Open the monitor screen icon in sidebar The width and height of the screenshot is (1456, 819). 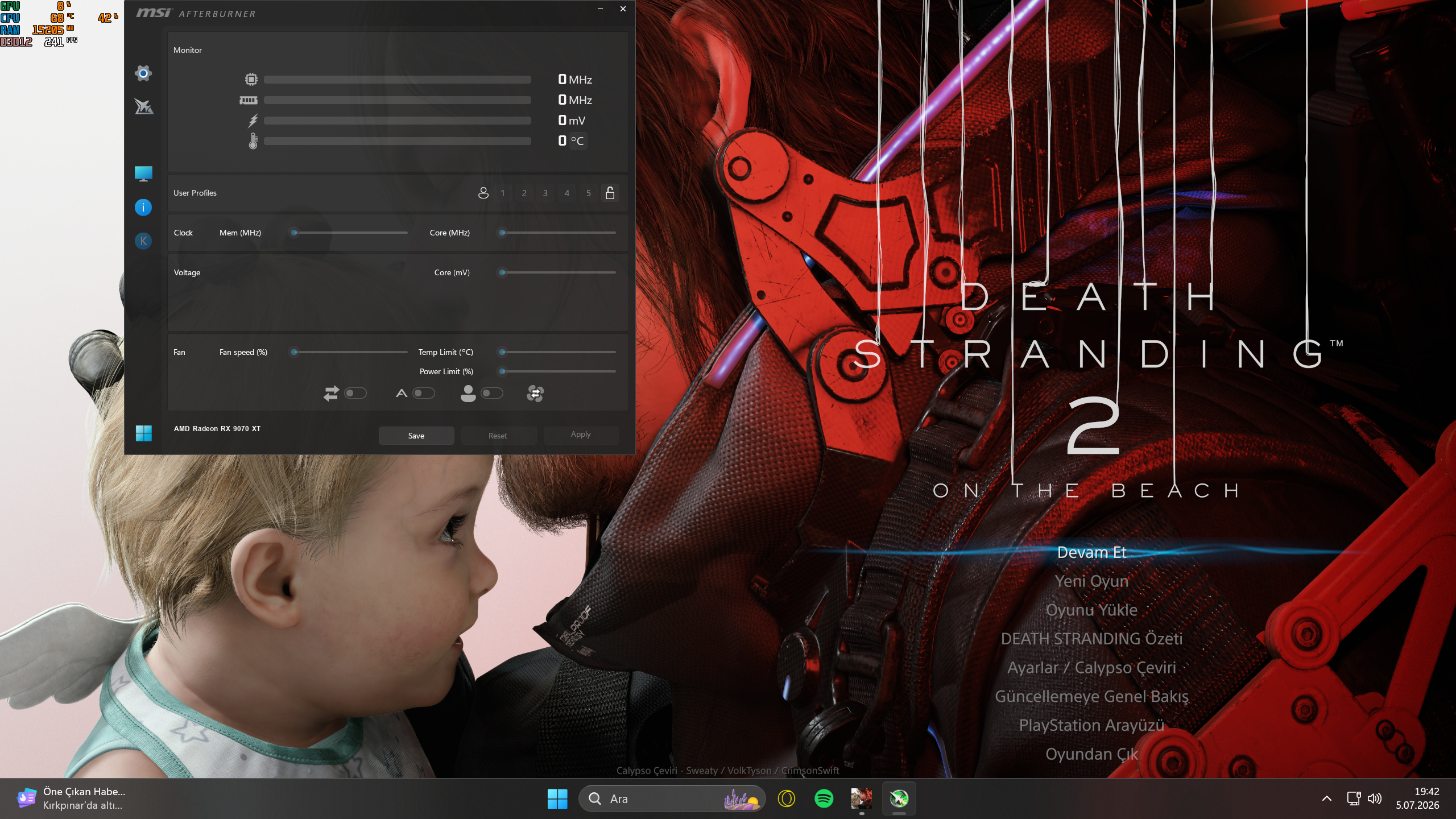point(143,173)
